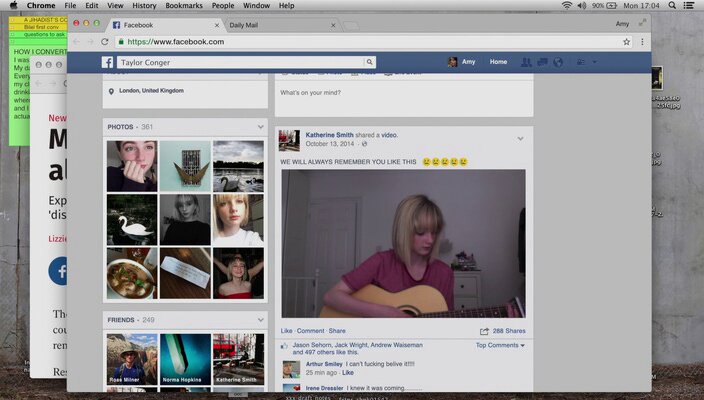Open the Help menu
Viewport: 704px width, 400px height.
[x=286, y=5]
